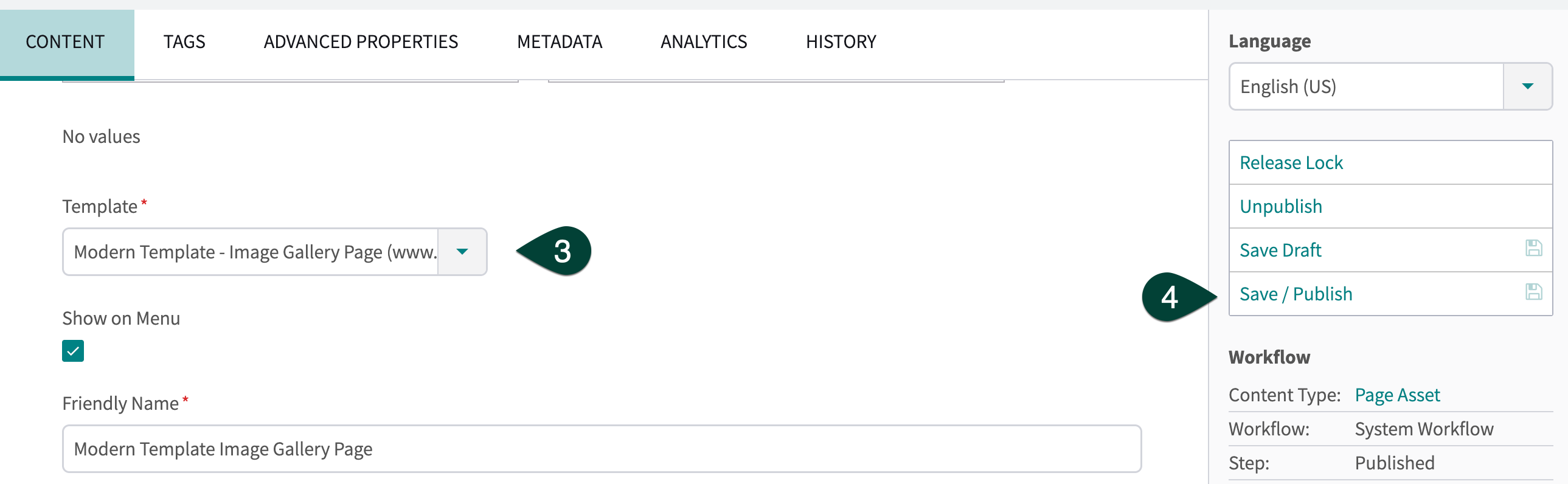Open the Advanced Properties tab

[x=360, y=42]
